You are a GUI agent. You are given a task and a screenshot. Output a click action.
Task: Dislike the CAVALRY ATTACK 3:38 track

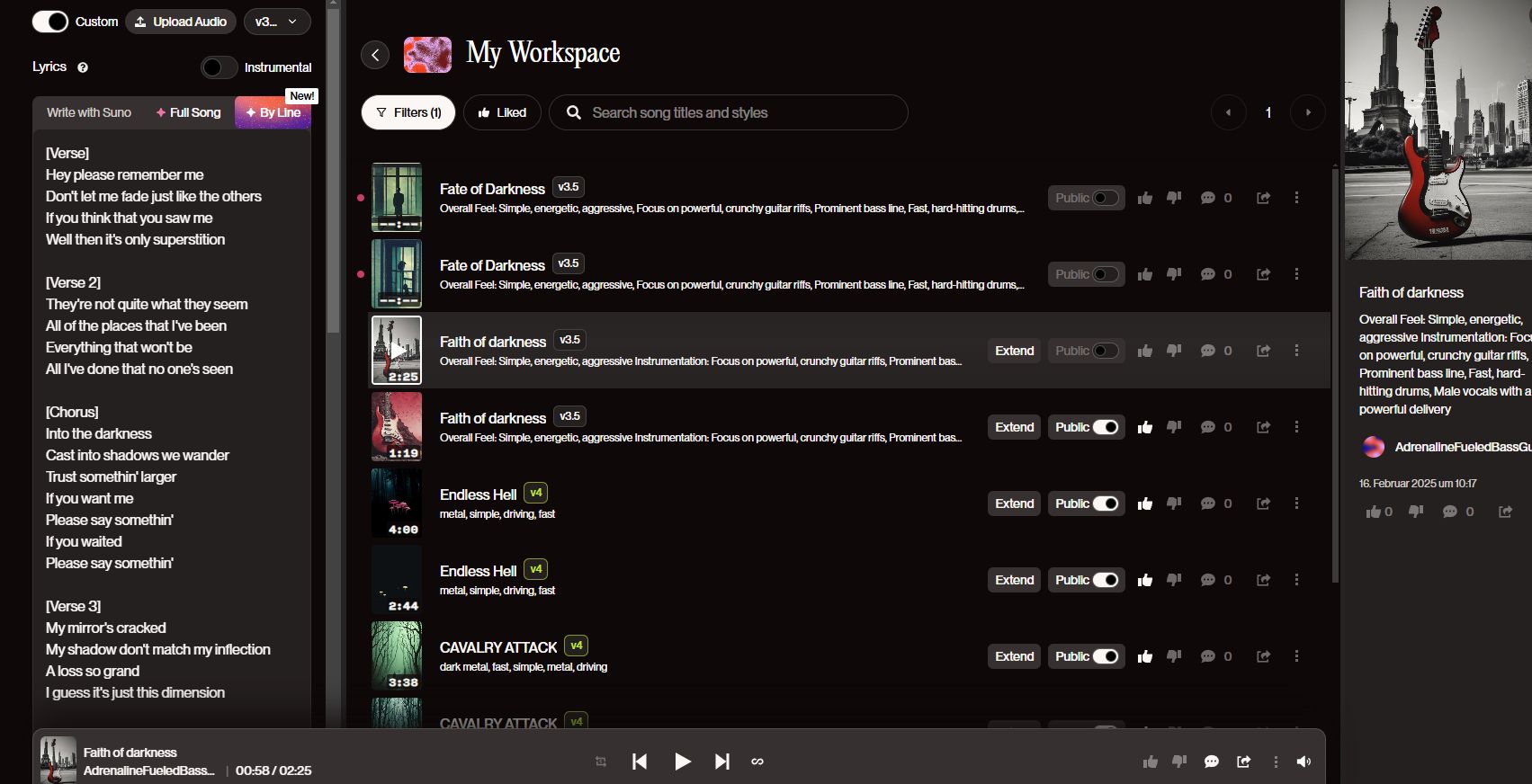coord(1174,656)
